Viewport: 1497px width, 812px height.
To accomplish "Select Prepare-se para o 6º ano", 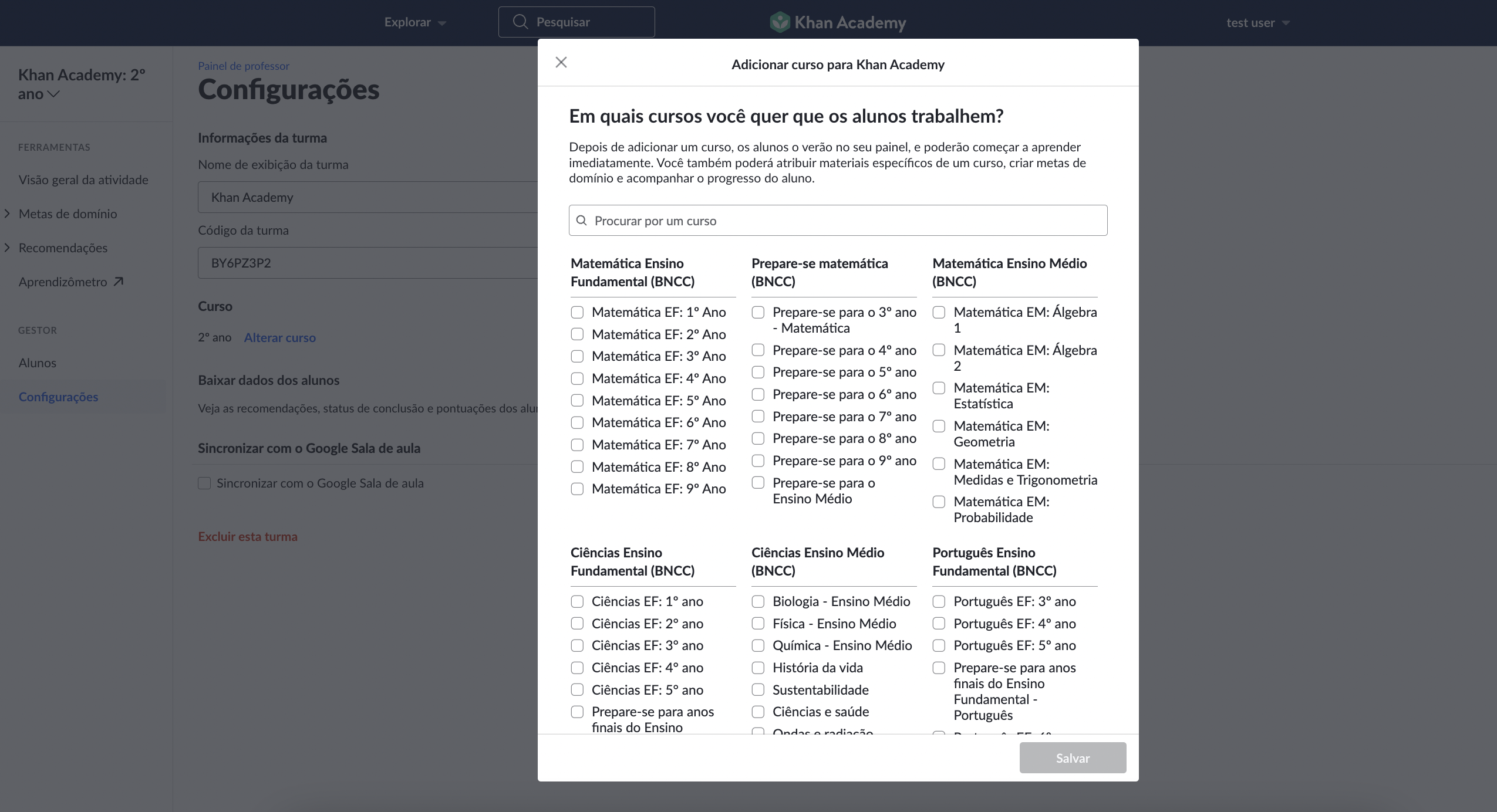I will pos(758,394).
